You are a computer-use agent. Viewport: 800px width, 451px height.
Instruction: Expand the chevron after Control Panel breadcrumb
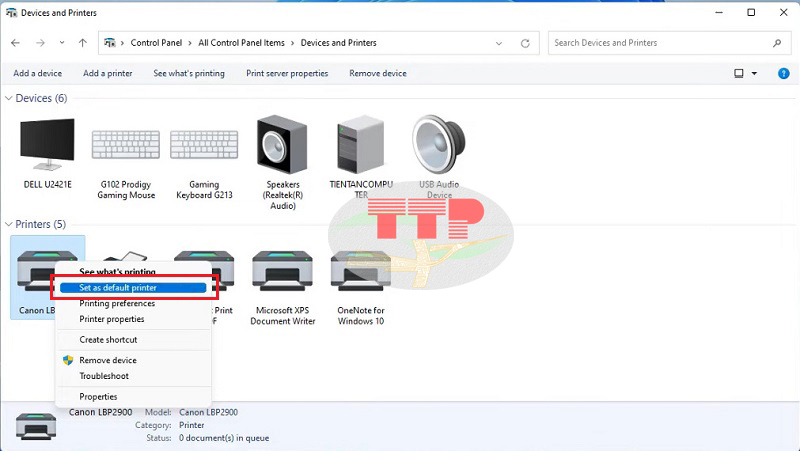[x=190, y=43]
